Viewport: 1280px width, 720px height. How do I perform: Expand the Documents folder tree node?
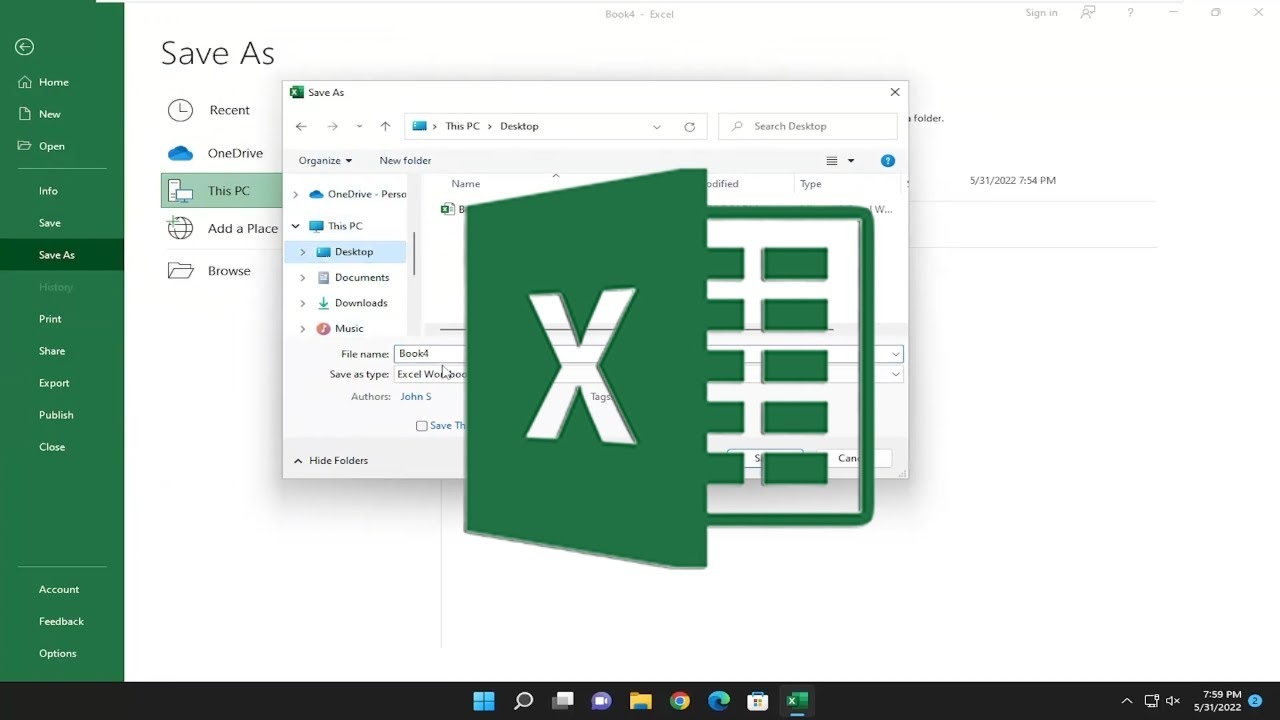(303, 278)
